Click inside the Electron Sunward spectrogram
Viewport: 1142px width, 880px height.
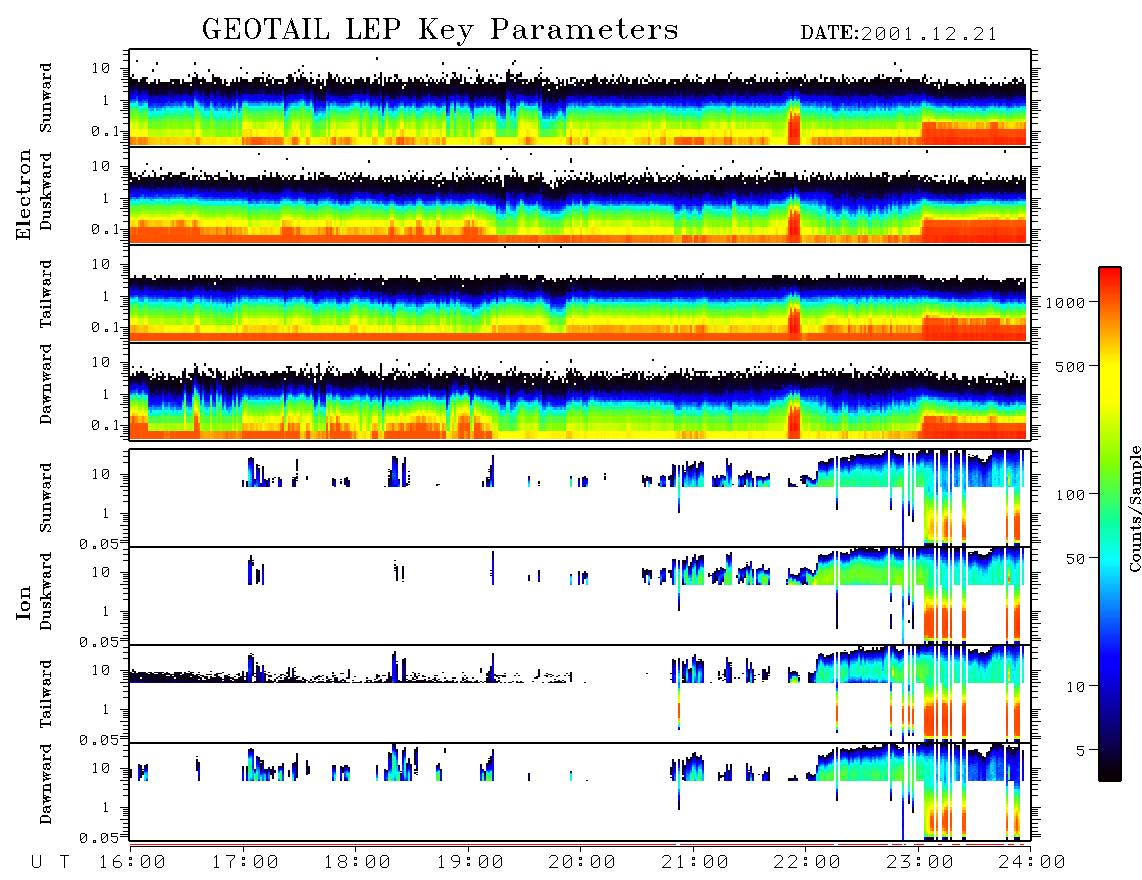pos(580,98)
